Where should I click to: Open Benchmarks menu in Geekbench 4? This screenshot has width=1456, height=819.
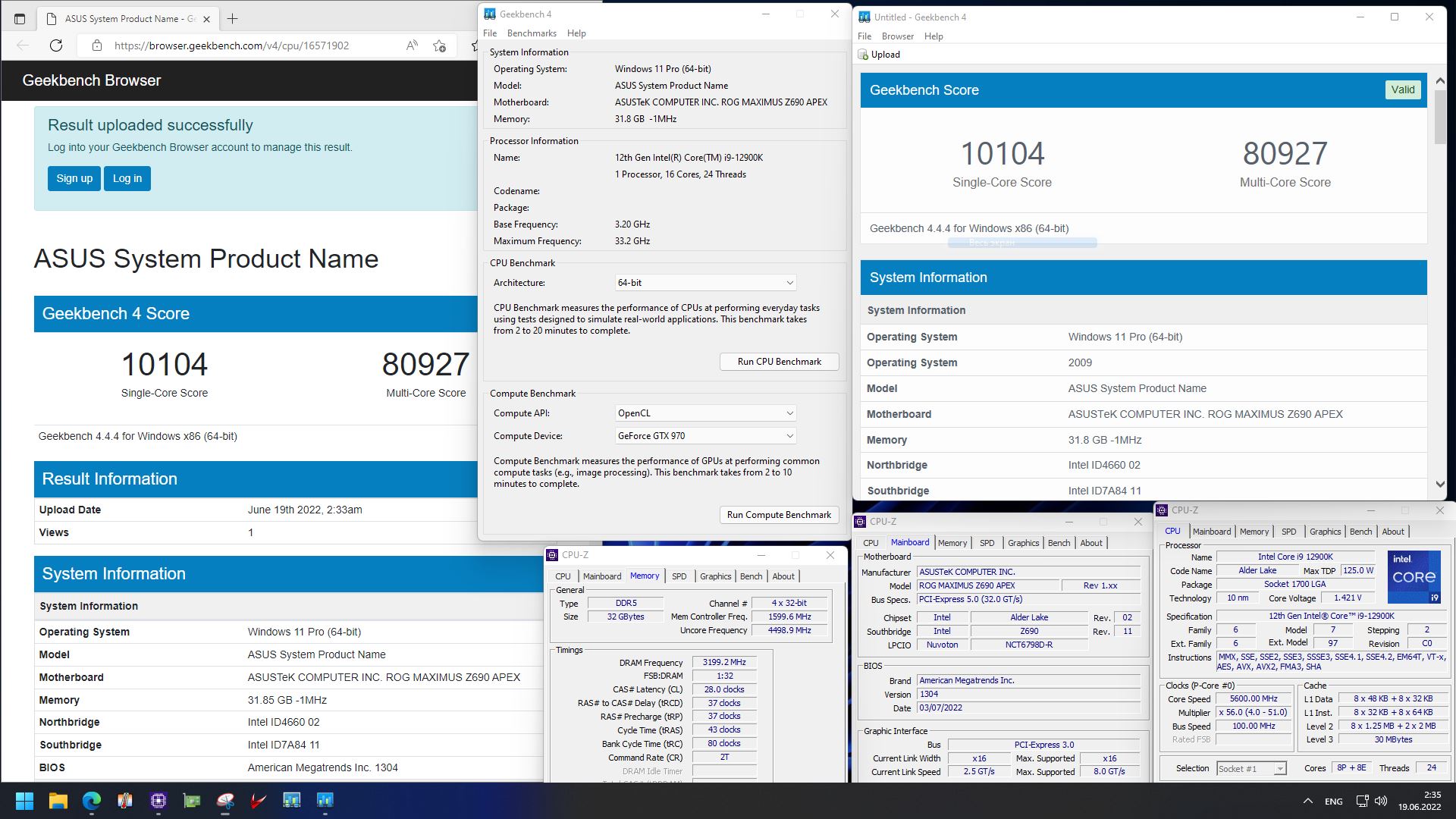532,33
